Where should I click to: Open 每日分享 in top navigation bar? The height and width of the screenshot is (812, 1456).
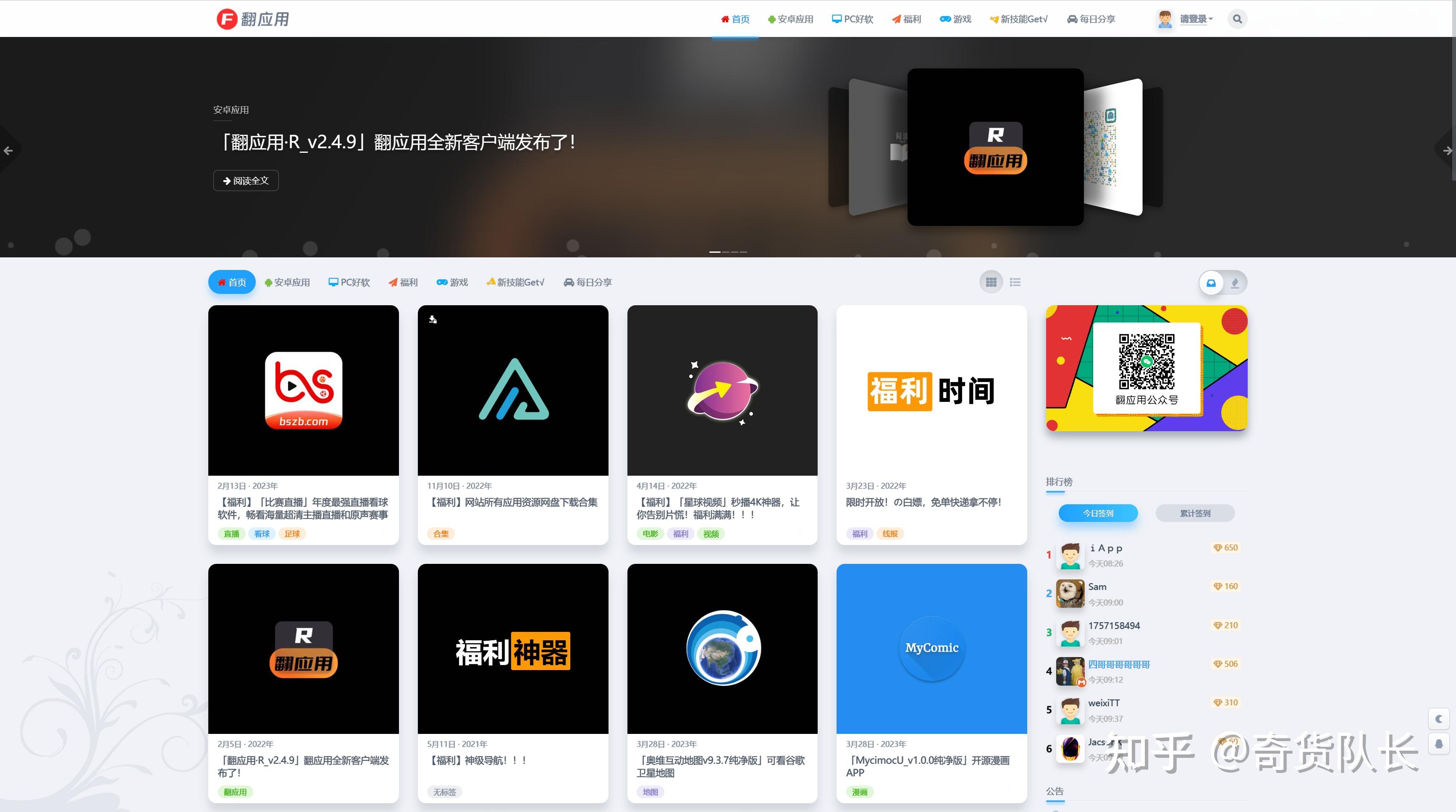pos(1091,19)
